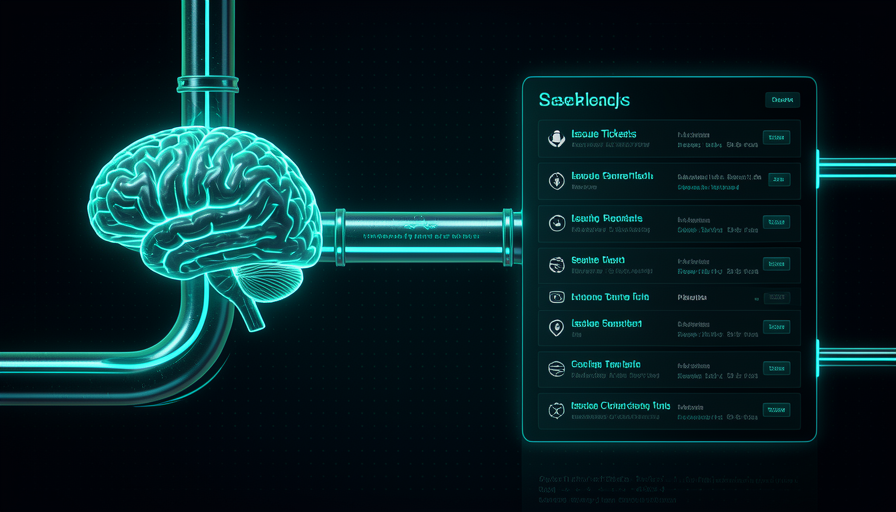Click the dimmed button in the gauge icon row
This screenshot has height=512, width=896.
777,298
